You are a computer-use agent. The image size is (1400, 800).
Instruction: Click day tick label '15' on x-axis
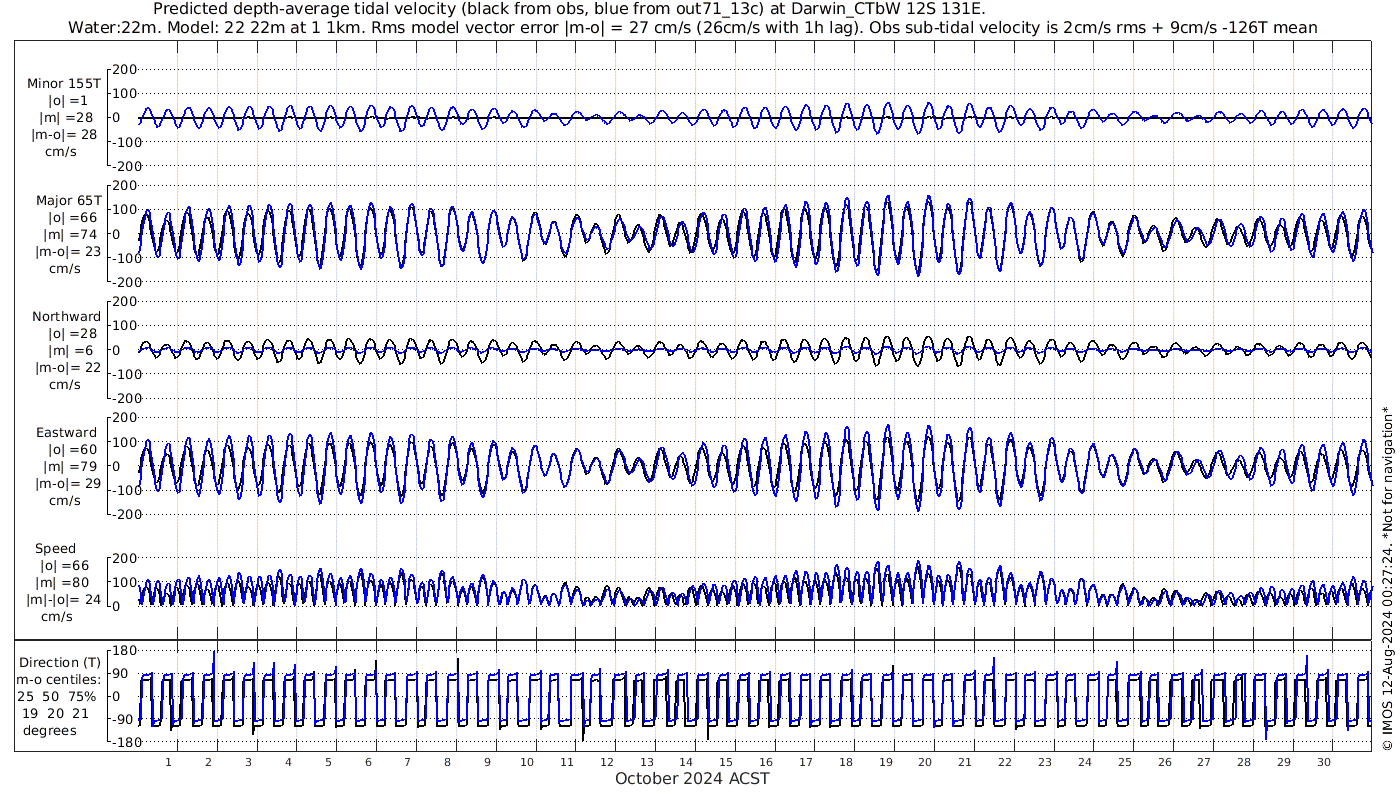726,762
